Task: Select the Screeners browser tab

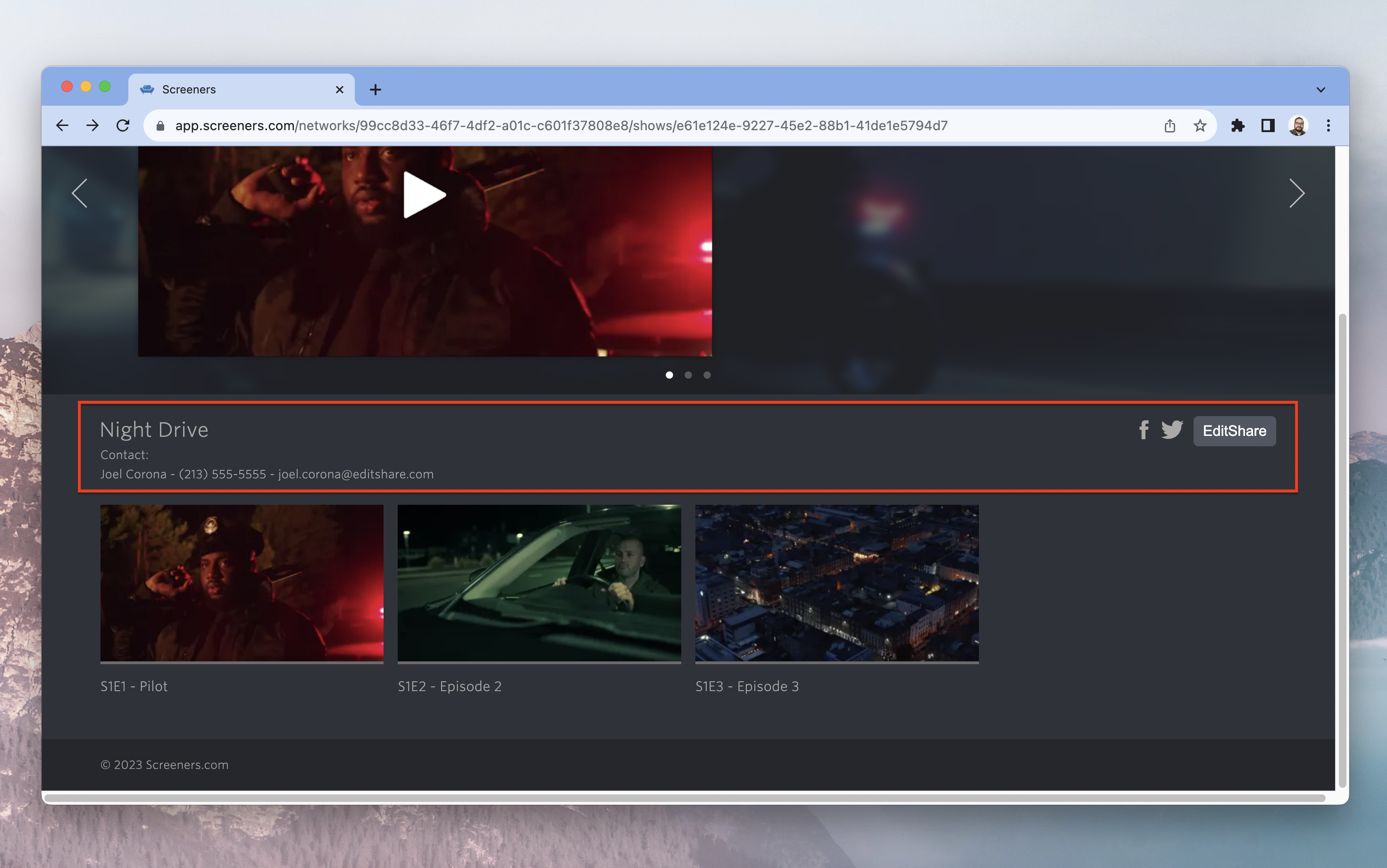Action: tap(241, 90)
